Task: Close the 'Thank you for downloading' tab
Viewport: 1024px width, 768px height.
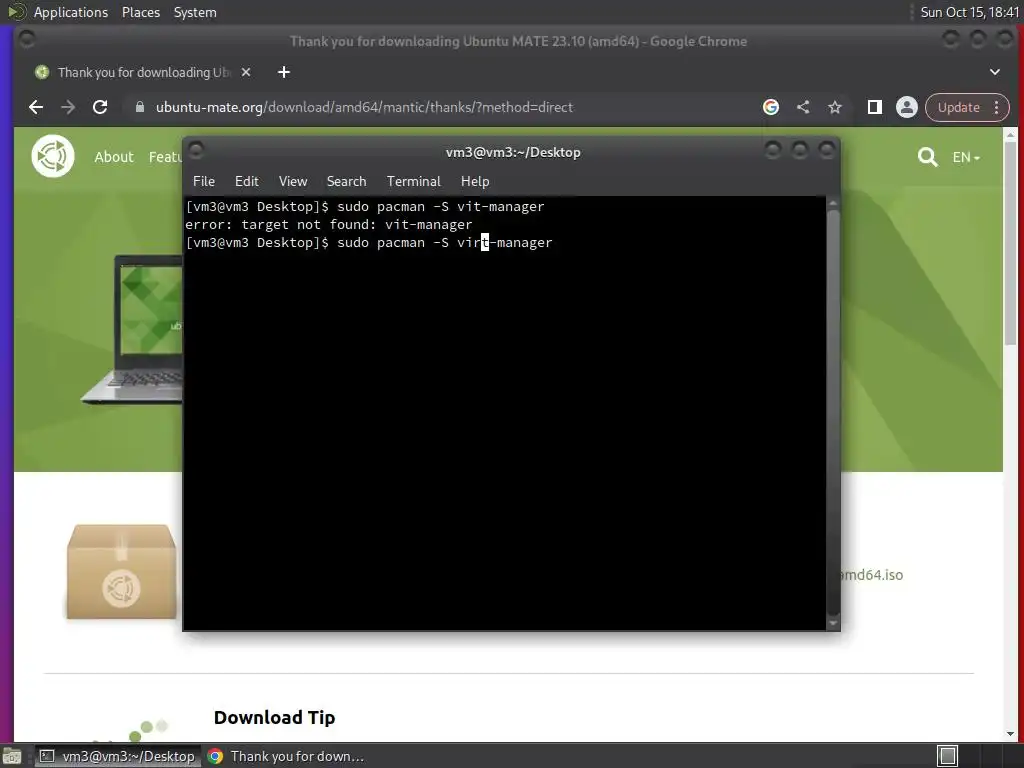Action: pos(246,72)
